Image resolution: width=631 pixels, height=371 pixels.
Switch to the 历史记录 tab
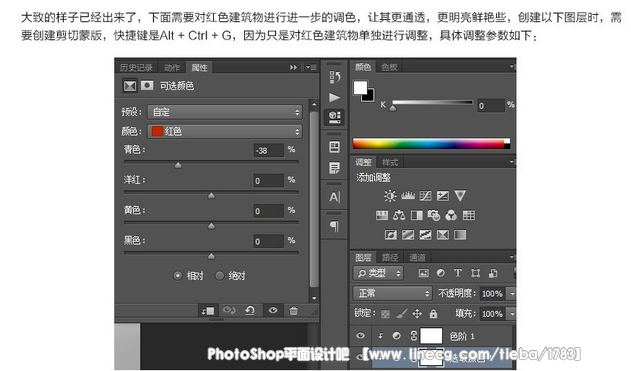pyautogui.click(x=136, y=68)
